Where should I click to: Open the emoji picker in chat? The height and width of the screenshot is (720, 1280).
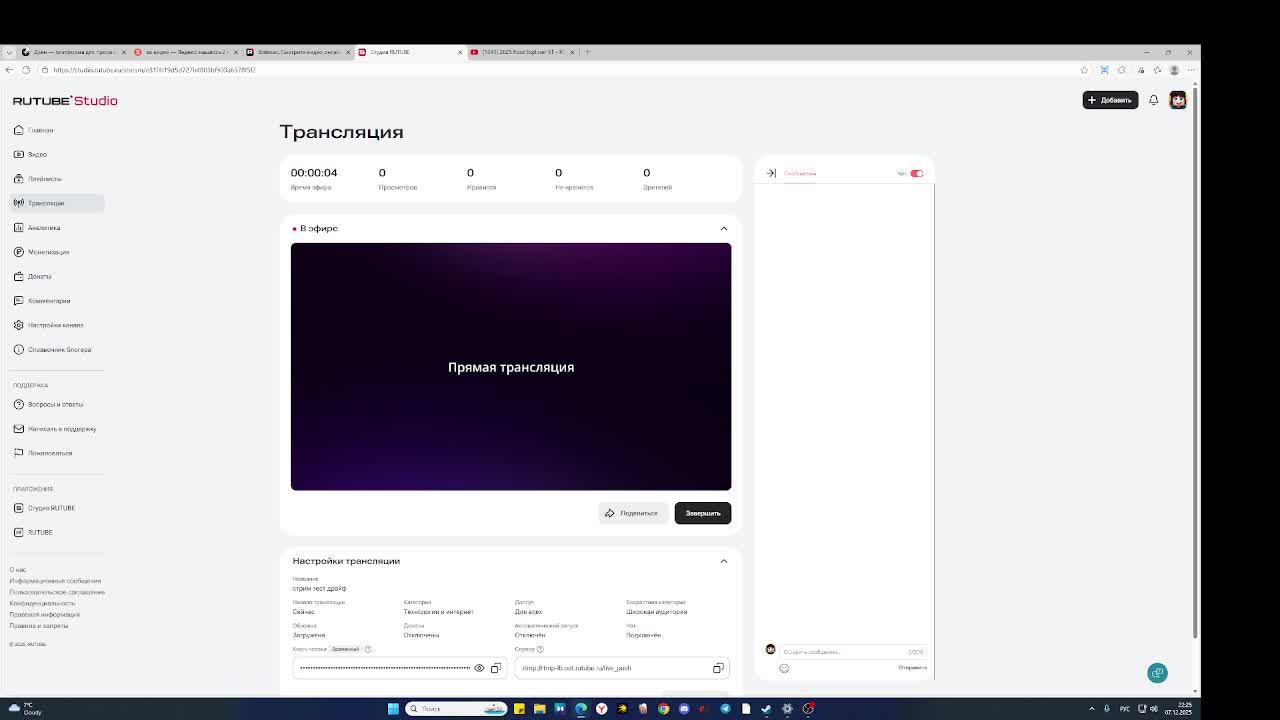784,668
